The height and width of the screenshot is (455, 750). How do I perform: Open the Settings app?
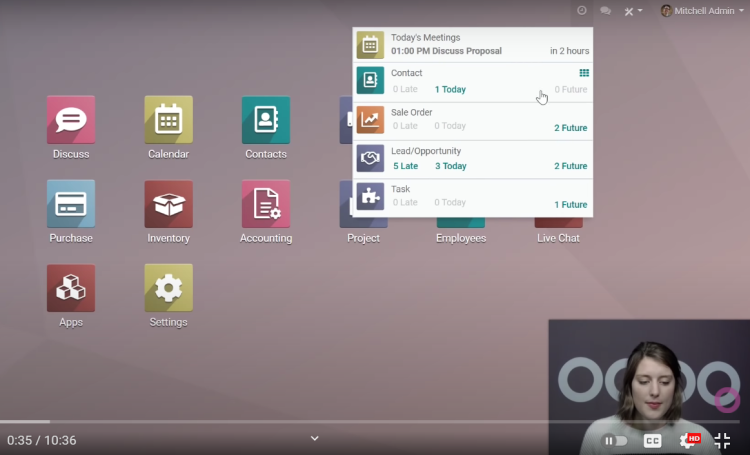[168, 288]
